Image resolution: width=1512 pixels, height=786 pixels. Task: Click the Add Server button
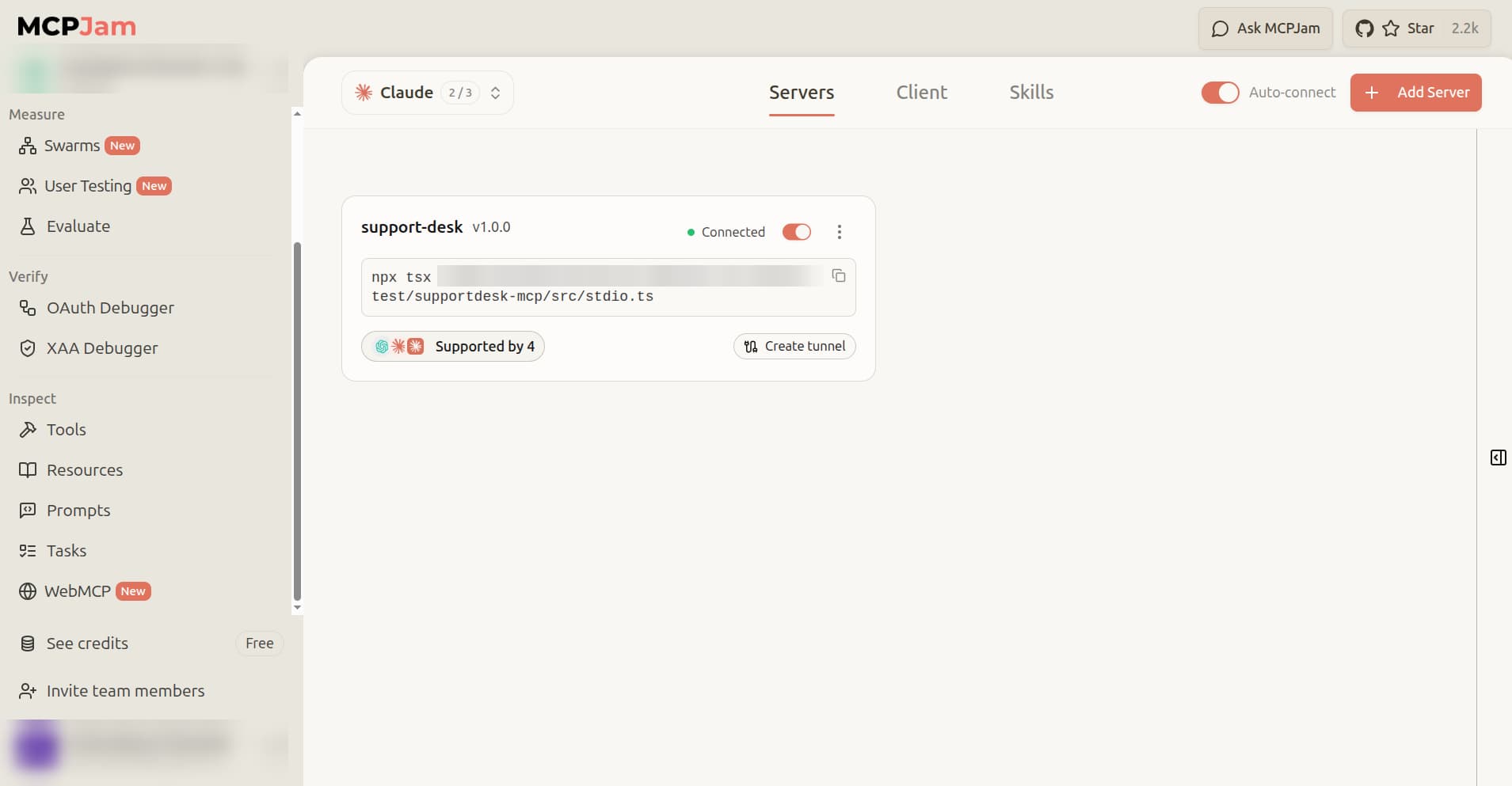coord(1416,93)
